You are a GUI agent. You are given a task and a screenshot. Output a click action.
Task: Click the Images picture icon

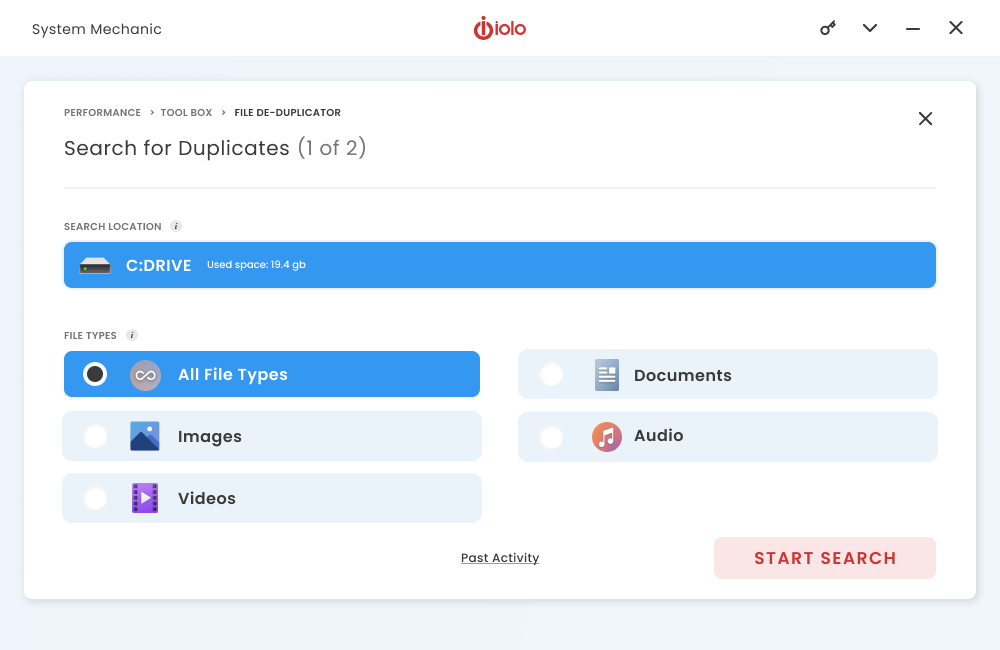[x=145, y=437]
